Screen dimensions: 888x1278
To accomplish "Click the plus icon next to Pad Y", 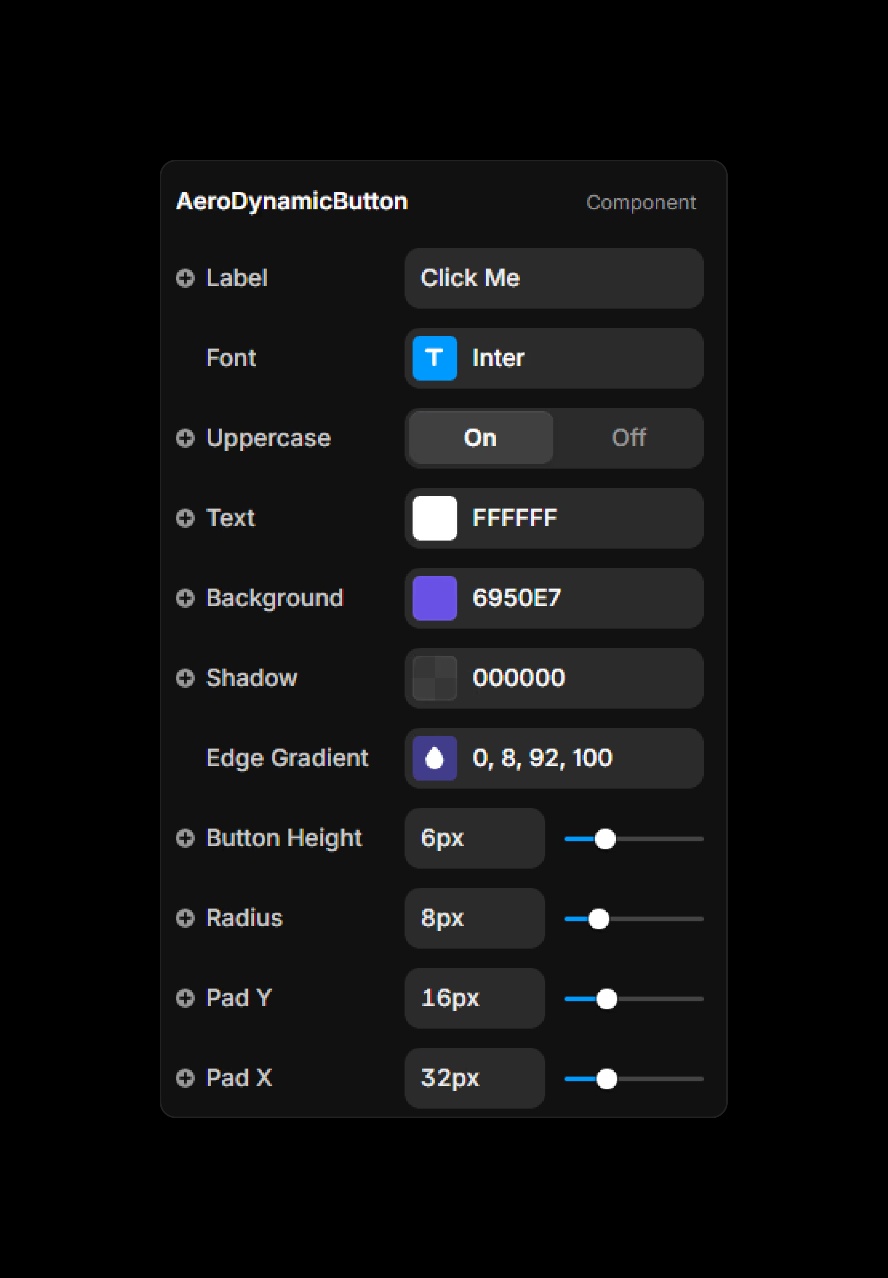I will pos(185,998).
